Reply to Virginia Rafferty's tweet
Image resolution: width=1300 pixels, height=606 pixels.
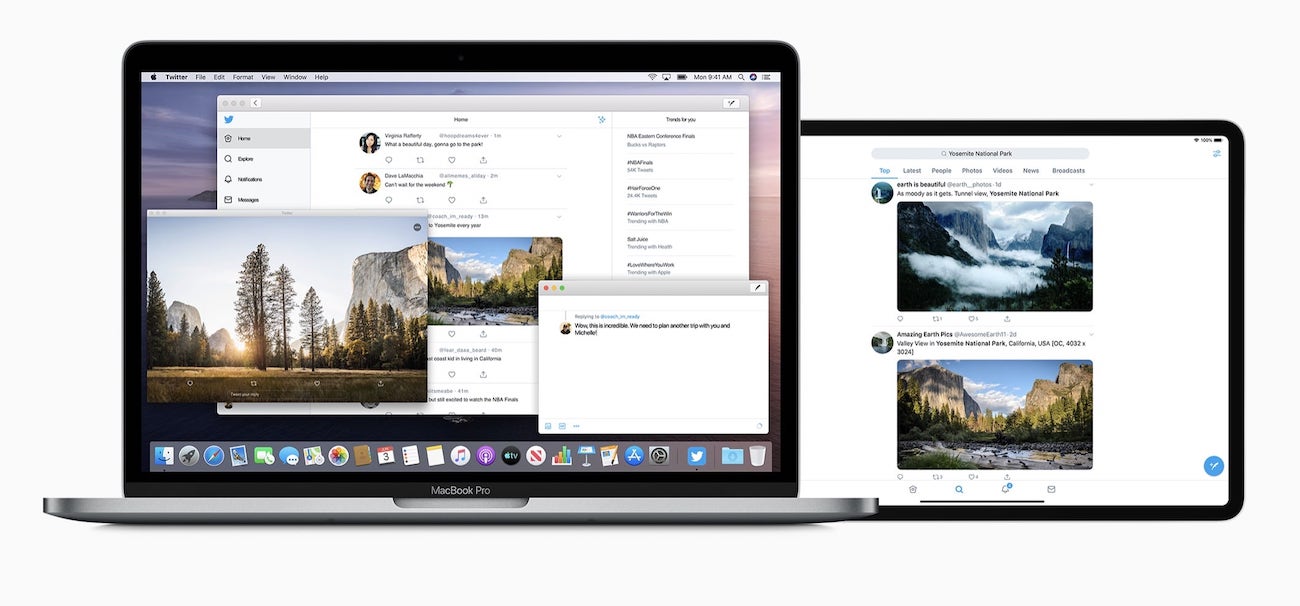(x=389, y=160)
